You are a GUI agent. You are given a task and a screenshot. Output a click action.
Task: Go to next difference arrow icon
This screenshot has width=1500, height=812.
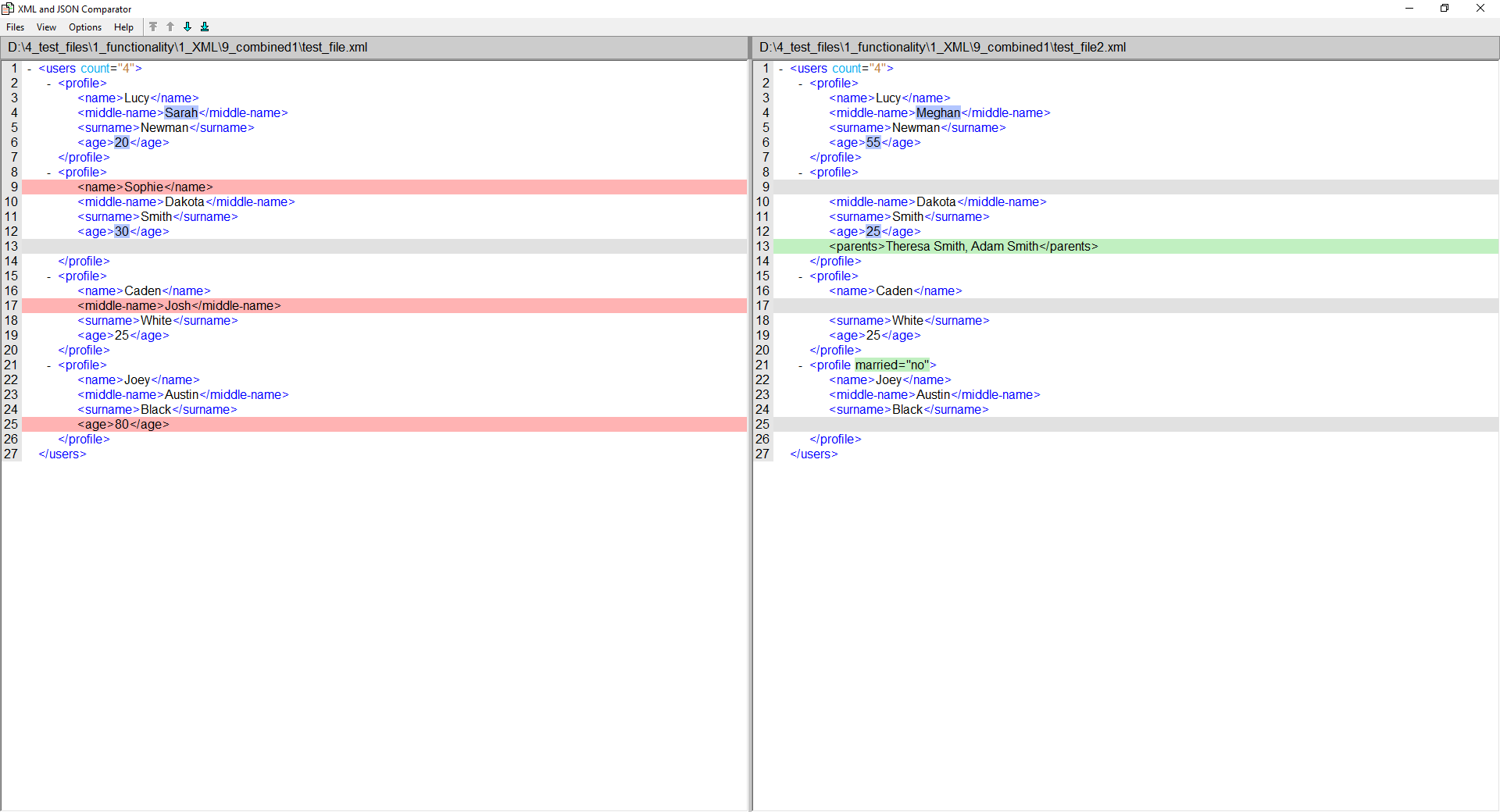coord(187,27)
